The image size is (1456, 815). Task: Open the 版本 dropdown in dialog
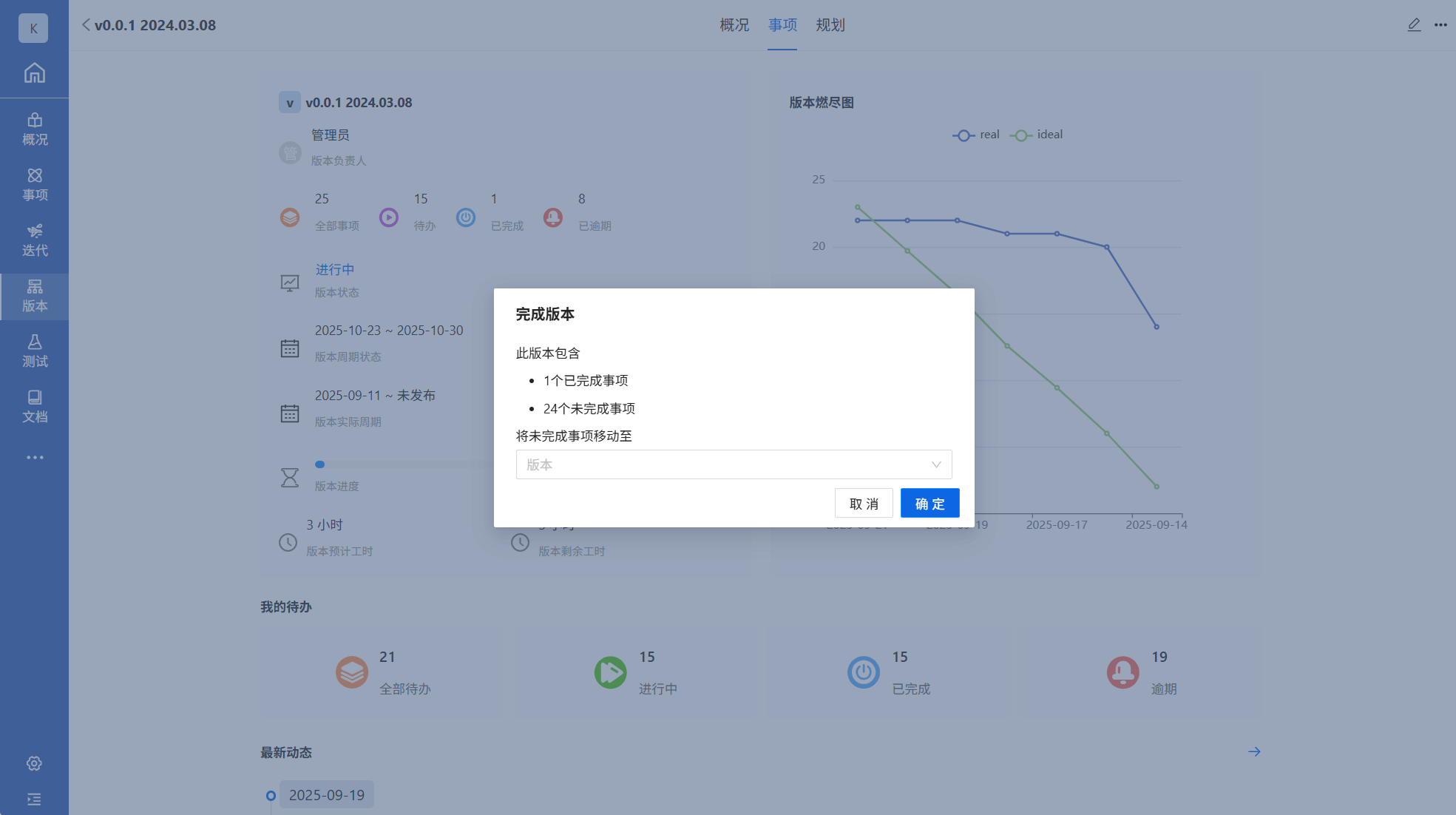(x=734, y=464)
